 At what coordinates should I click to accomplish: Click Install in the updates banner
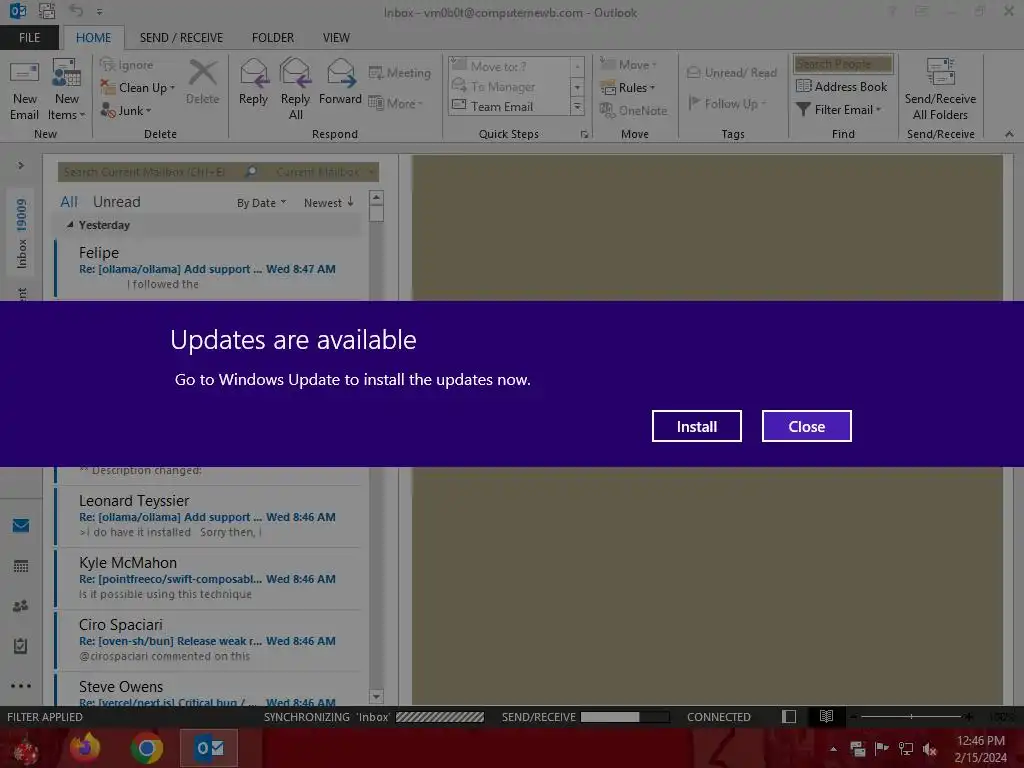(x=696, y=426)
